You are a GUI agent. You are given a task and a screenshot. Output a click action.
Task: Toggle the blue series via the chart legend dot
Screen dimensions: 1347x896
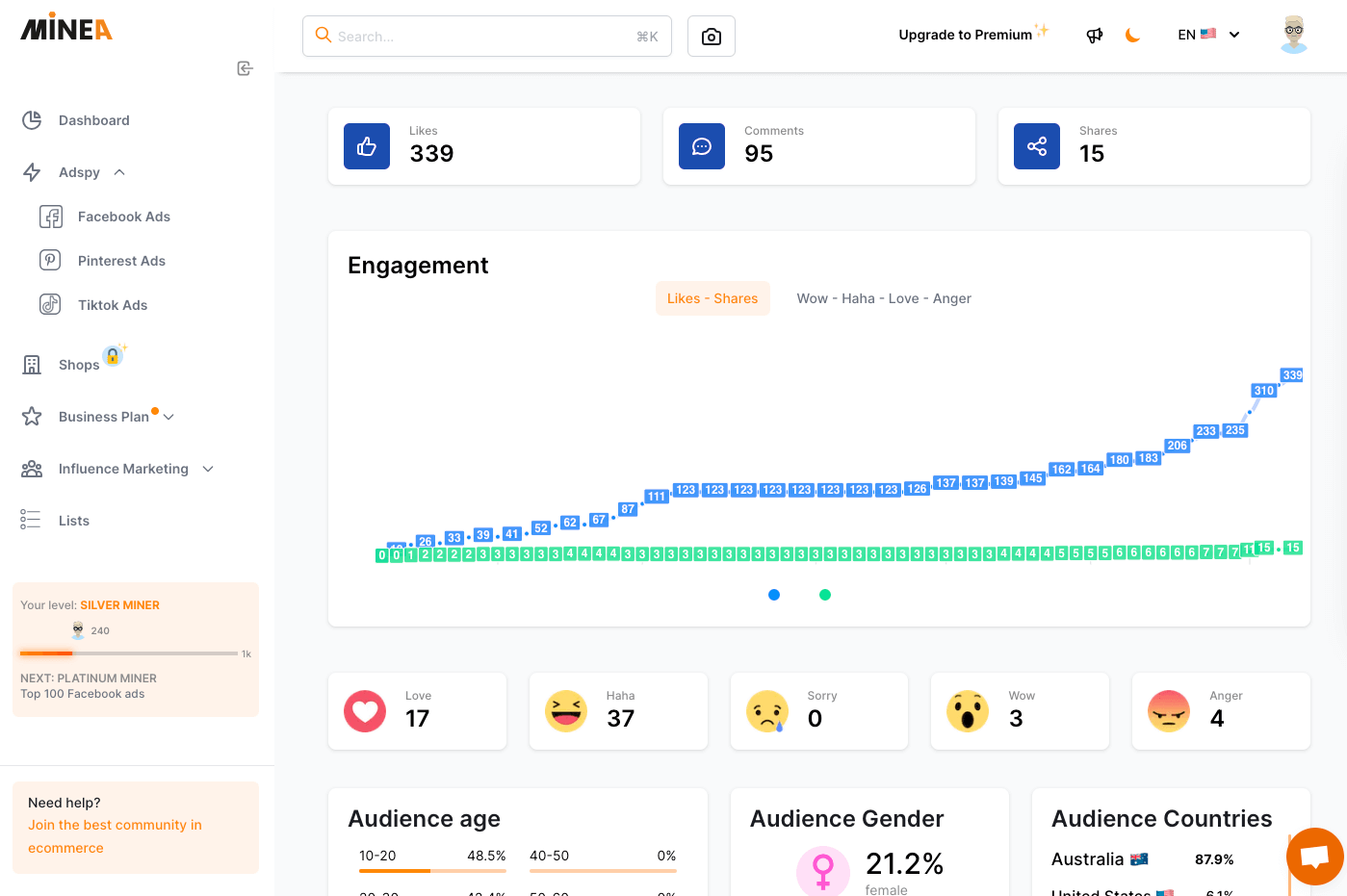coord(774,595)
